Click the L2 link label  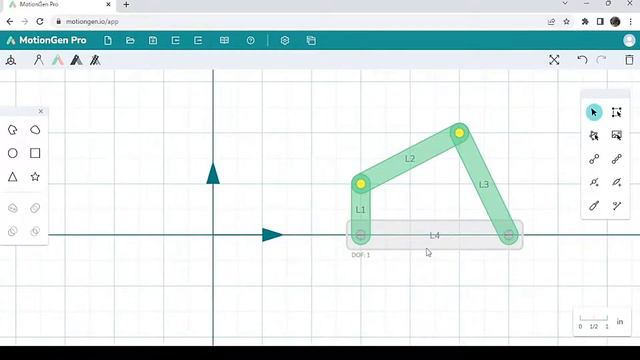point(410,158)
